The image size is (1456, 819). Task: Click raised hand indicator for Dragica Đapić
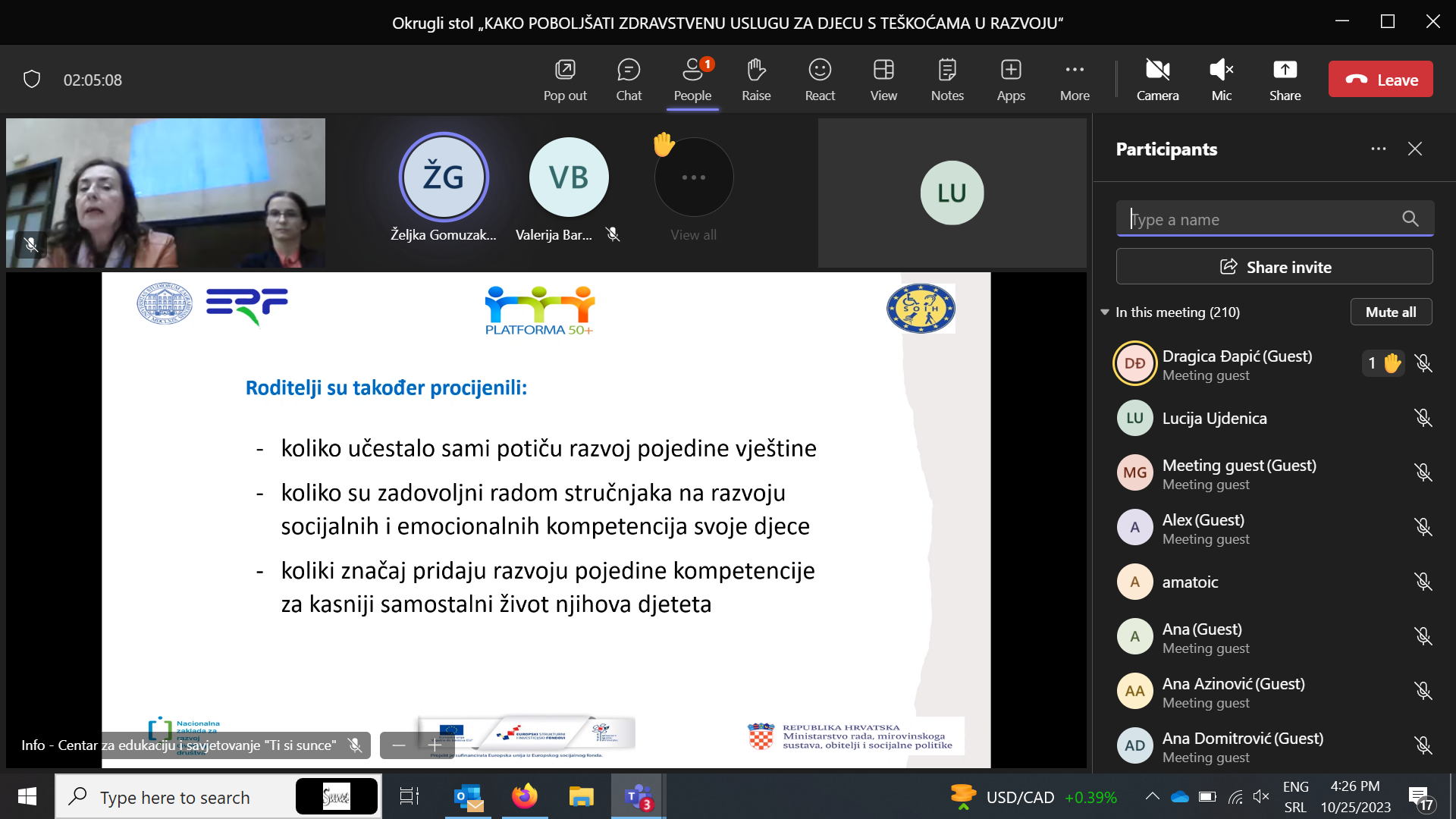[1383, 363]
